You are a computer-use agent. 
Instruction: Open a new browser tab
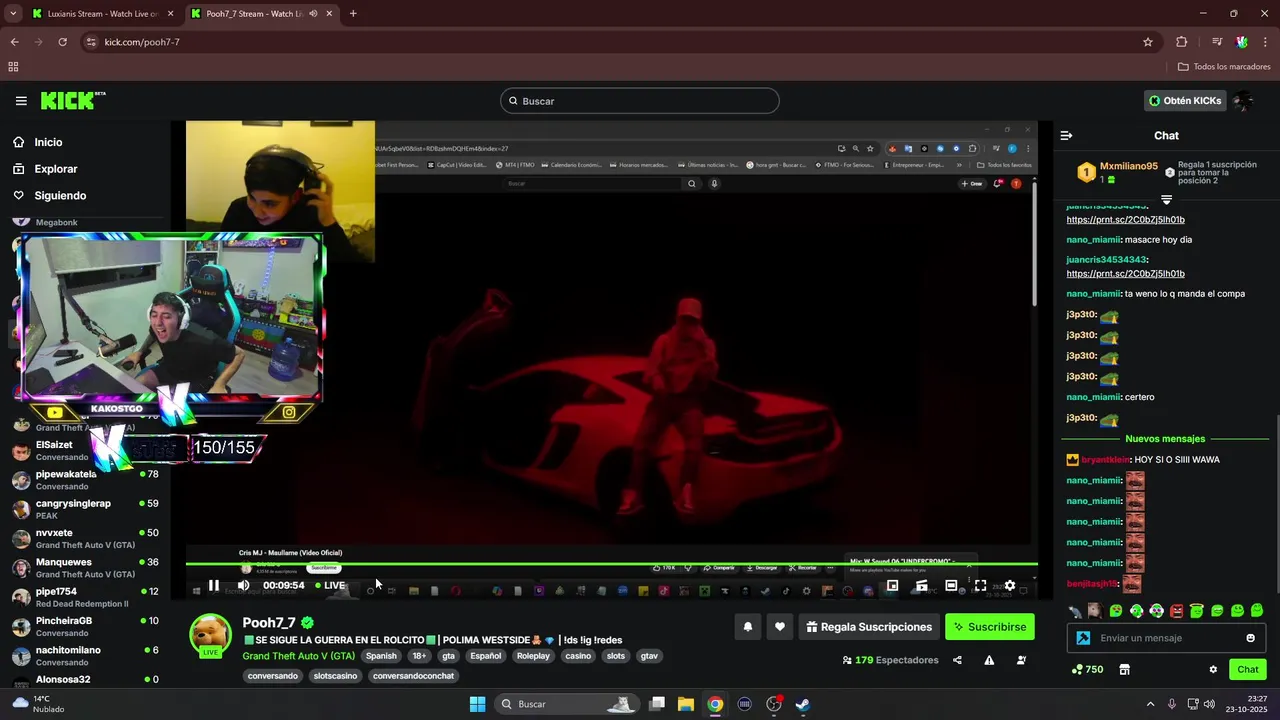[353, 14]
